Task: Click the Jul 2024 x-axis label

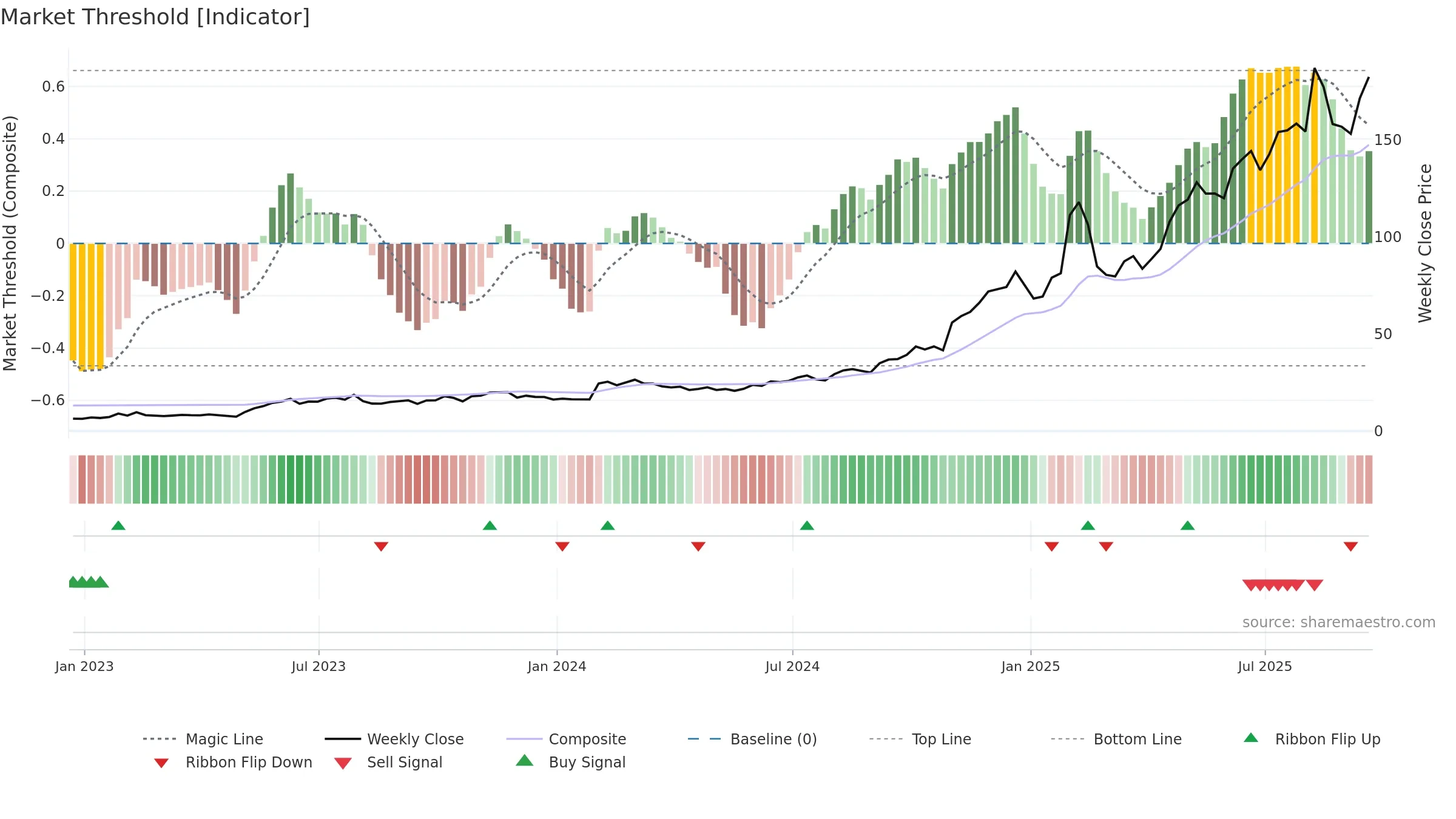Action: pos(792,666)
